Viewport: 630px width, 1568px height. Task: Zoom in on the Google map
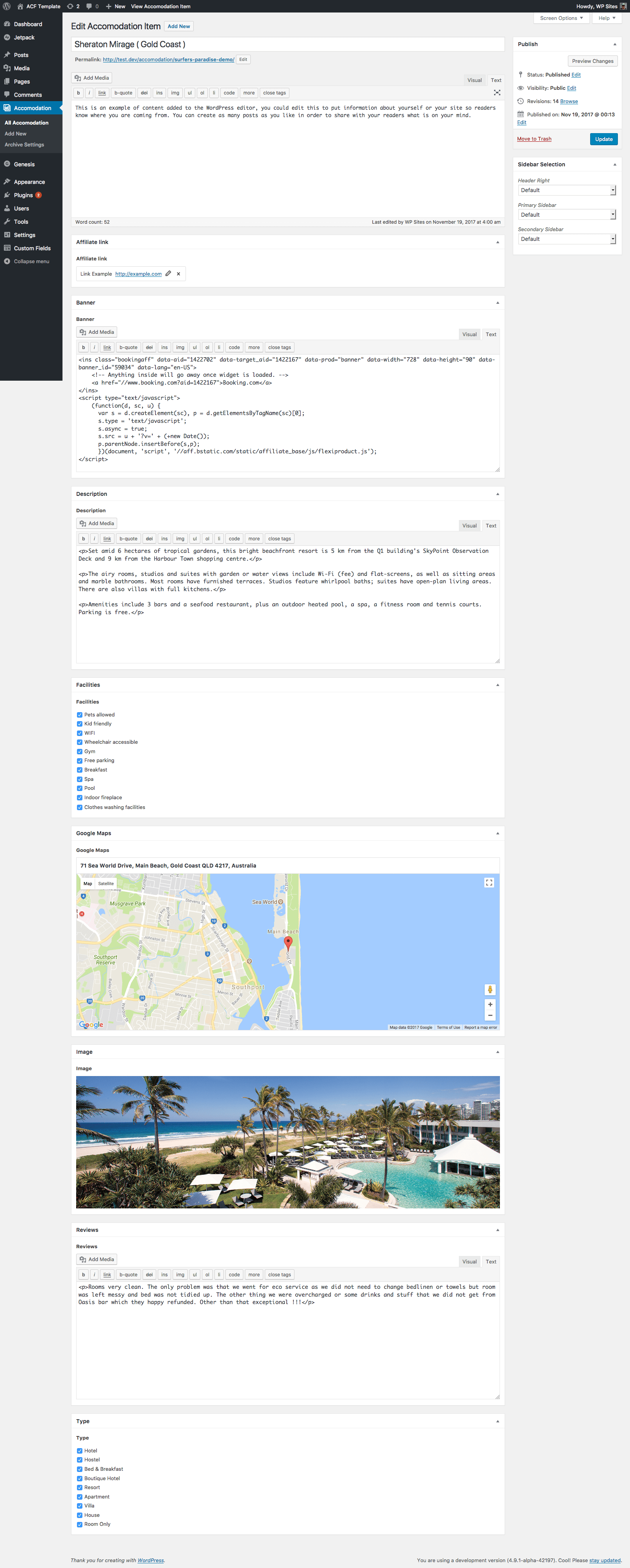490,1004
